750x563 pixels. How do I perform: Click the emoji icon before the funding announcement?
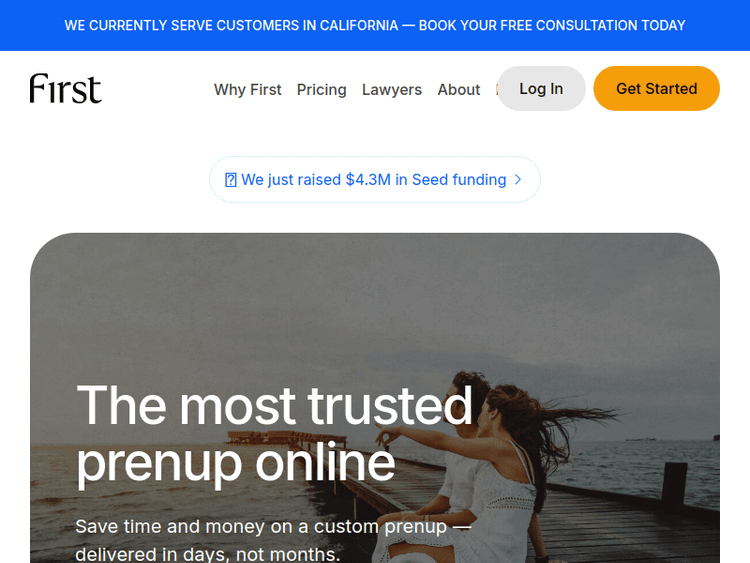231,180
